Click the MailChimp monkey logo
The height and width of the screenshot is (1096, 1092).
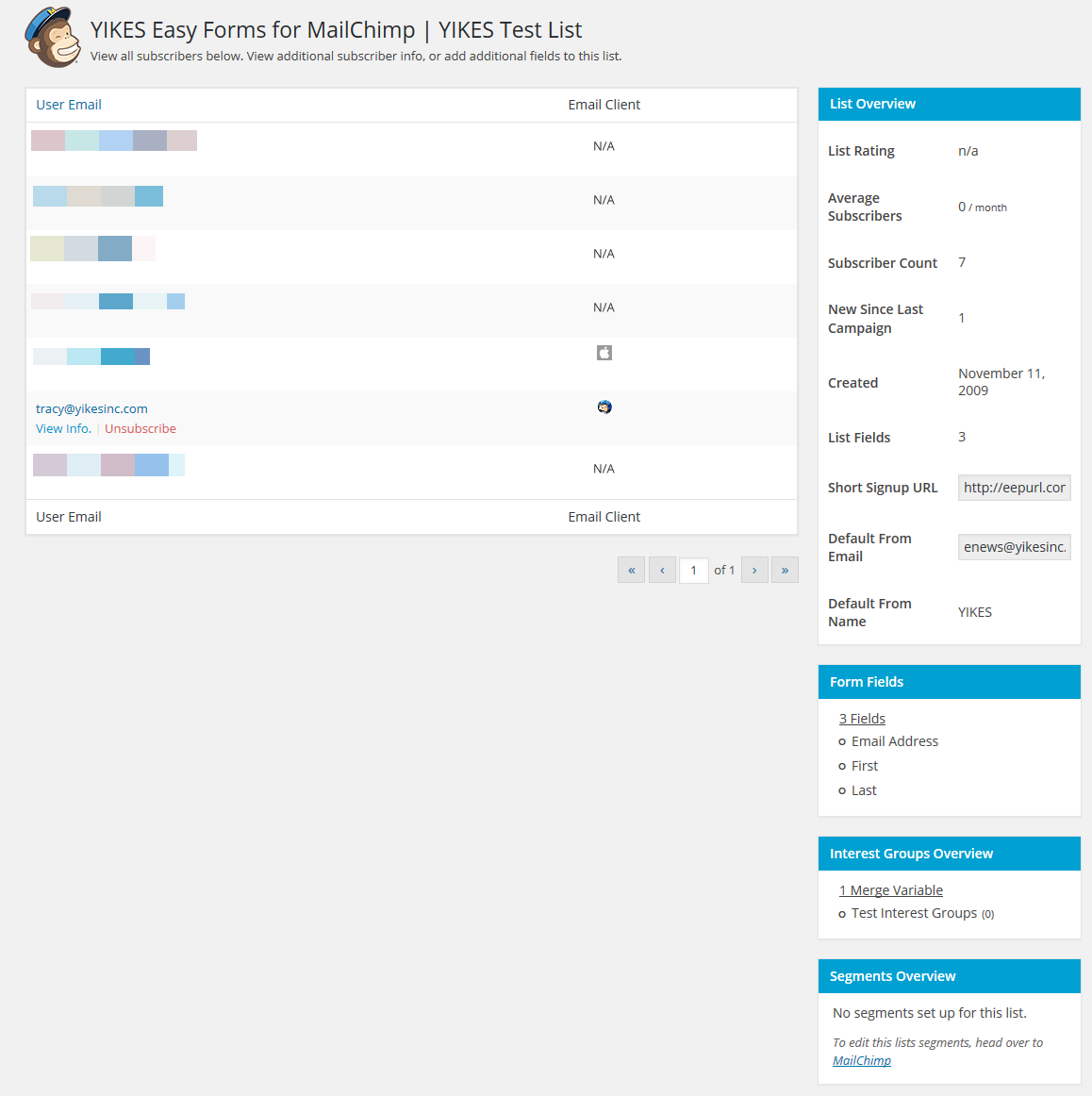click(53, 37)
